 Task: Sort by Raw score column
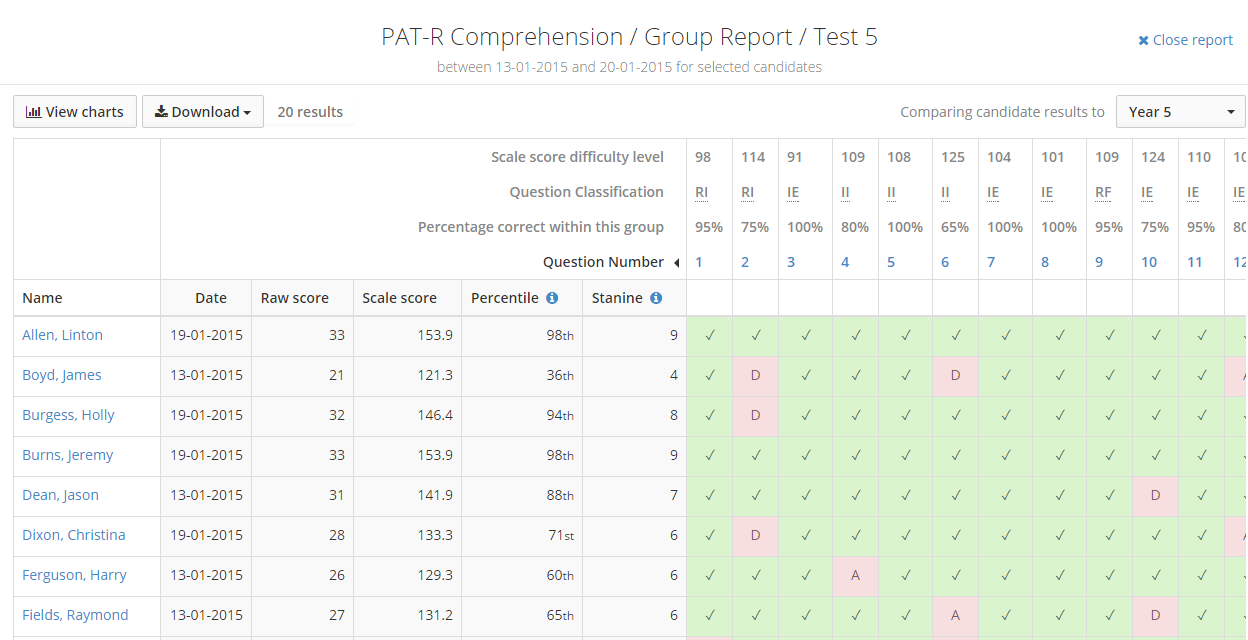294,298
